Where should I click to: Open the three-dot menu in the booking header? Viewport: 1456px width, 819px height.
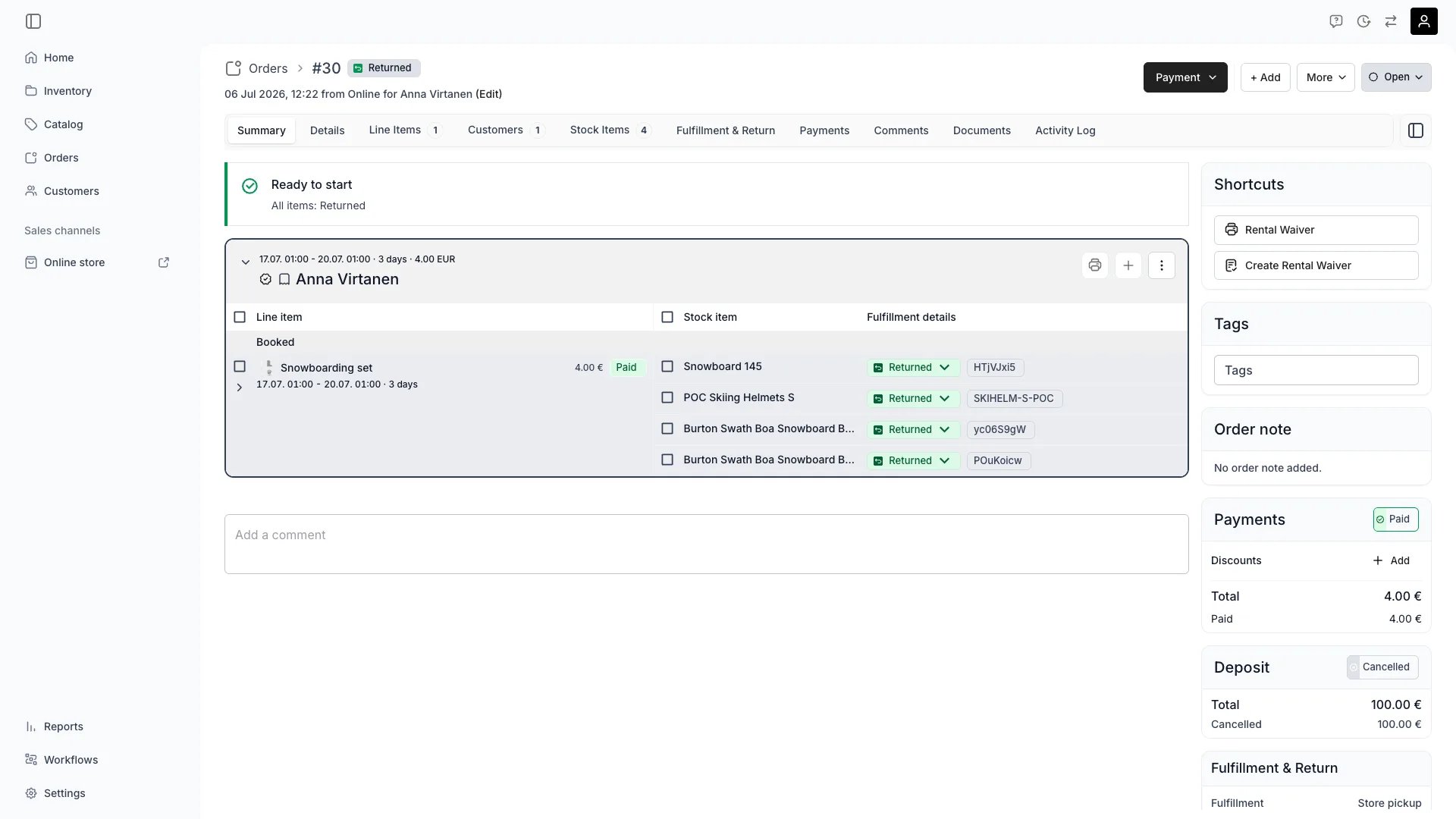click(1162, 265)
